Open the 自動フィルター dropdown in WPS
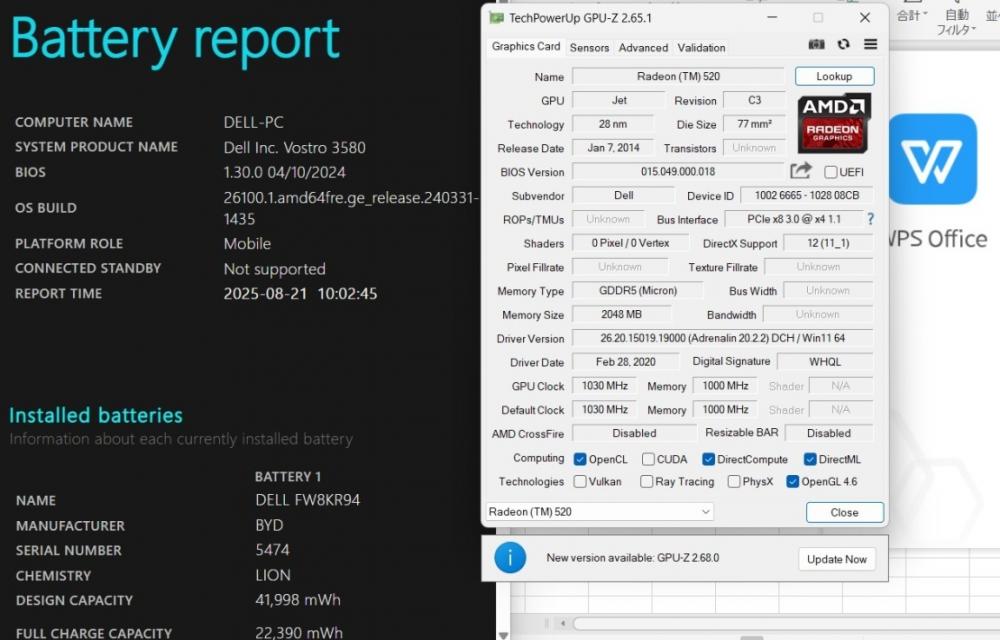The image size is (1000, 640). 956,22
